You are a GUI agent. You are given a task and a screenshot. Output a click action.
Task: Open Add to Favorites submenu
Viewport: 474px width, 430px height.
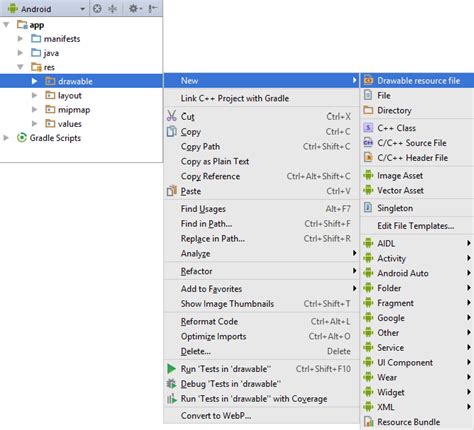coord(261,289)
